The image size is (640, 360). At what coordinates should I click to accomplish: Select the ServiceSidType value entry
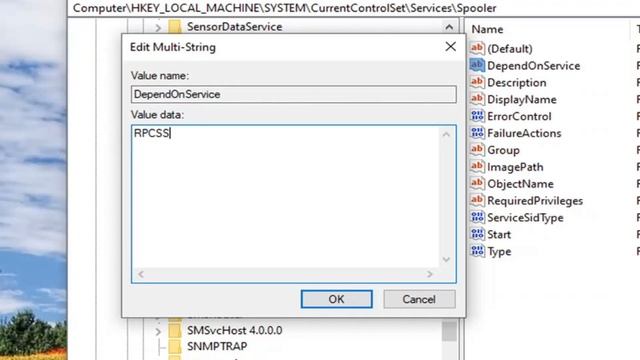525,218
